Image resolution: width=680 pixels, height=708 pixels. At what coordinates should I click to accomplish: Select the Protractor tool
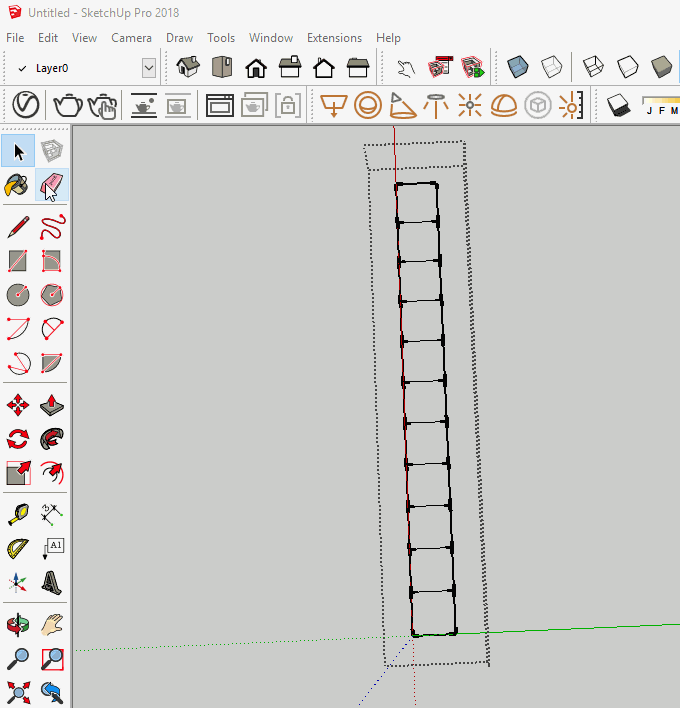pos(18,548)
